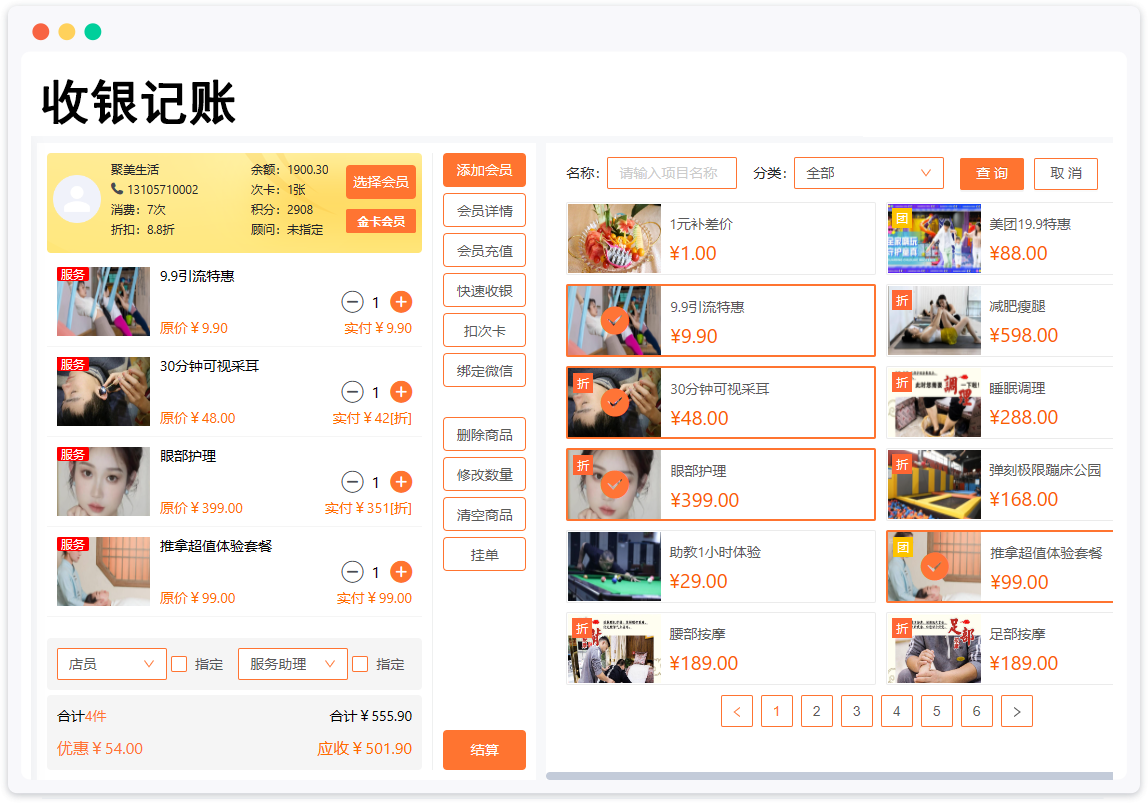Go to next page arrow
Screen dimensions: 1148x804
point(1016,712)
